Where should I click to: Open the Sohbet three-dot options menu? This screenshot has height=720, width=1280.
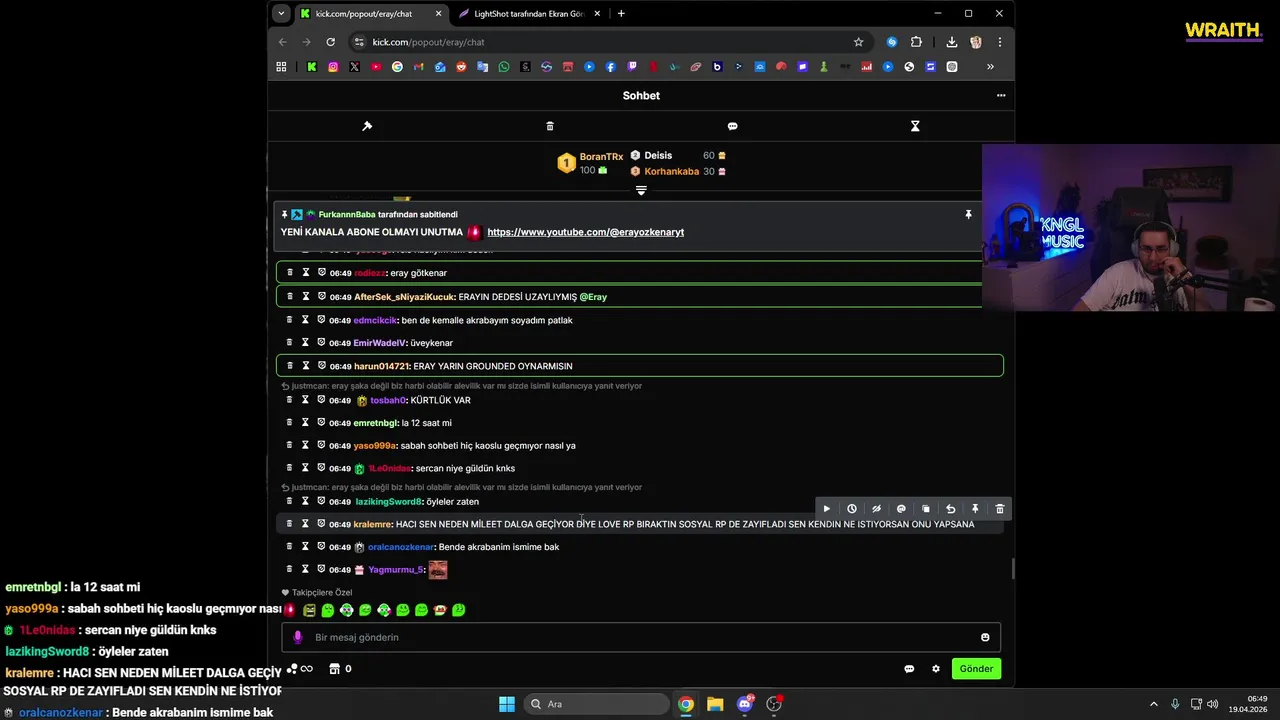1001,96
